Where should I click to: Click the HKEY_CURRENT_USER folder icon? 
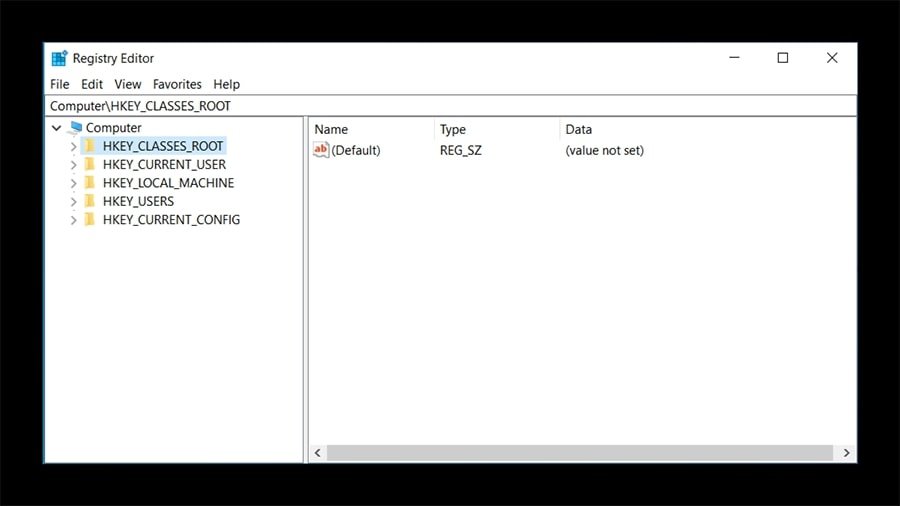[x=90, y=165]
